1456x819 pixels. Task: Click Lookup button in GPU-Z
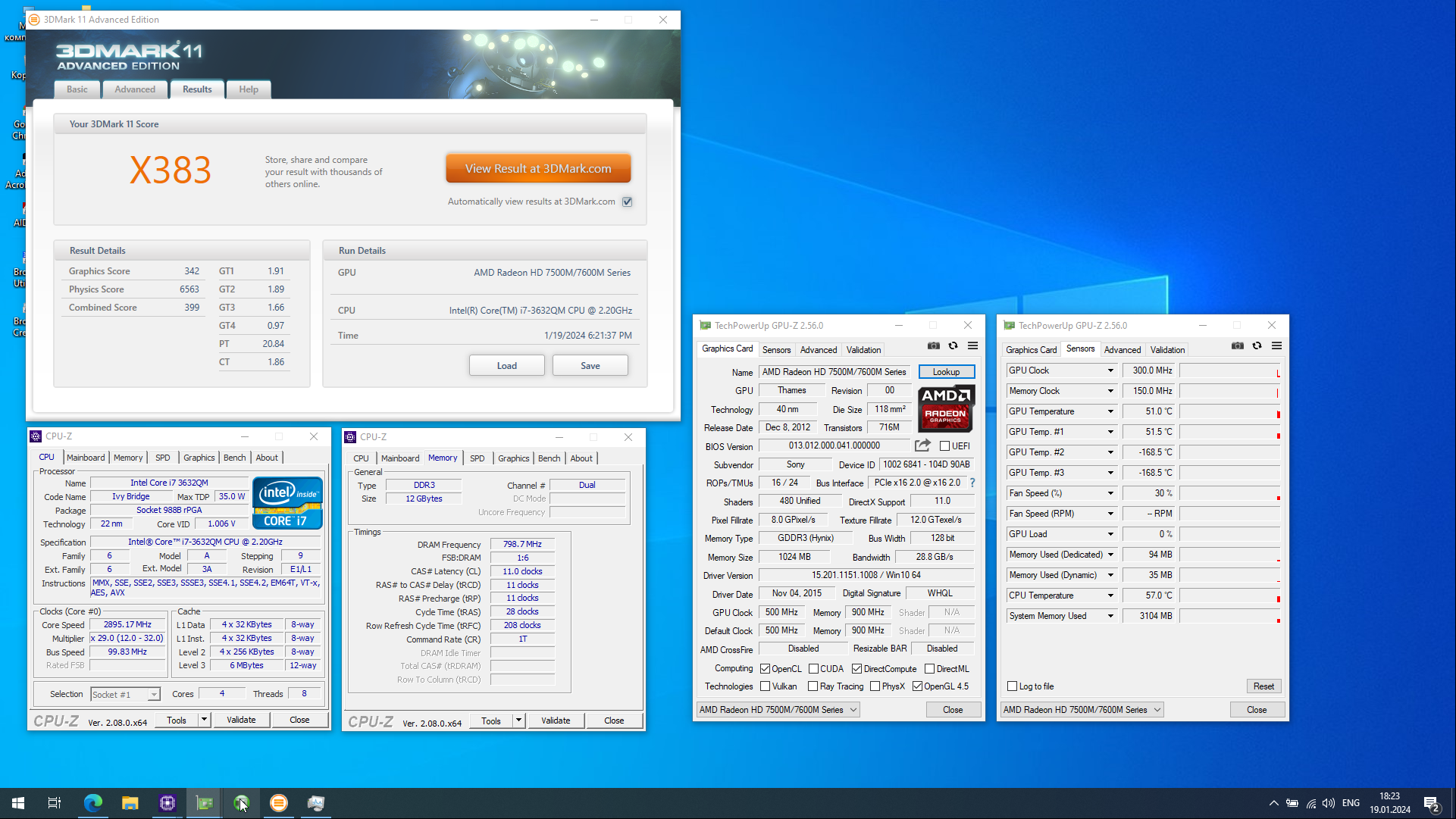coord(947,372)
